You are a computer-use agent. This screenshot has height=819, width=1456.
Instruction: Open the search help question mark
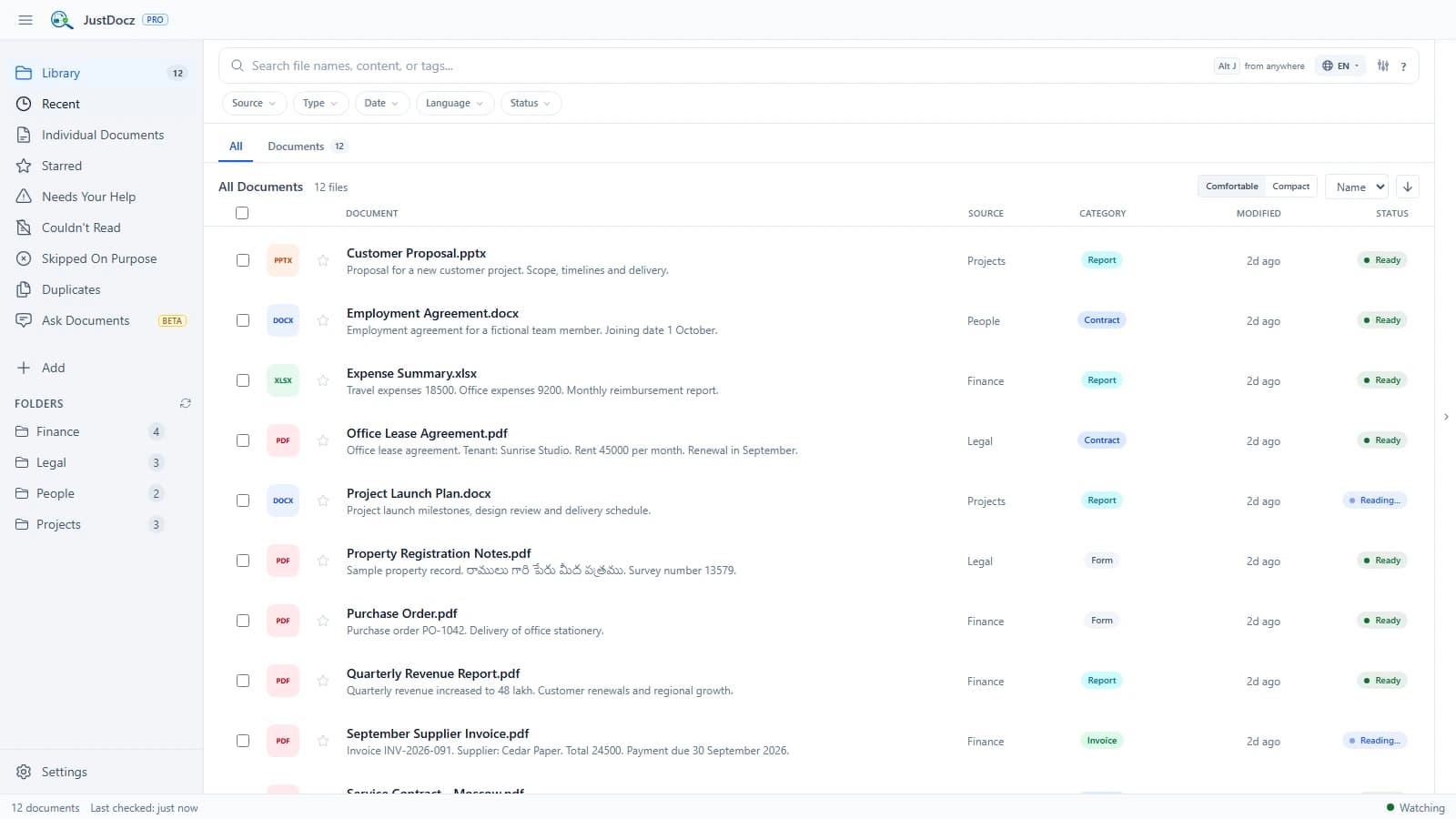click(x=1404, y=66)
